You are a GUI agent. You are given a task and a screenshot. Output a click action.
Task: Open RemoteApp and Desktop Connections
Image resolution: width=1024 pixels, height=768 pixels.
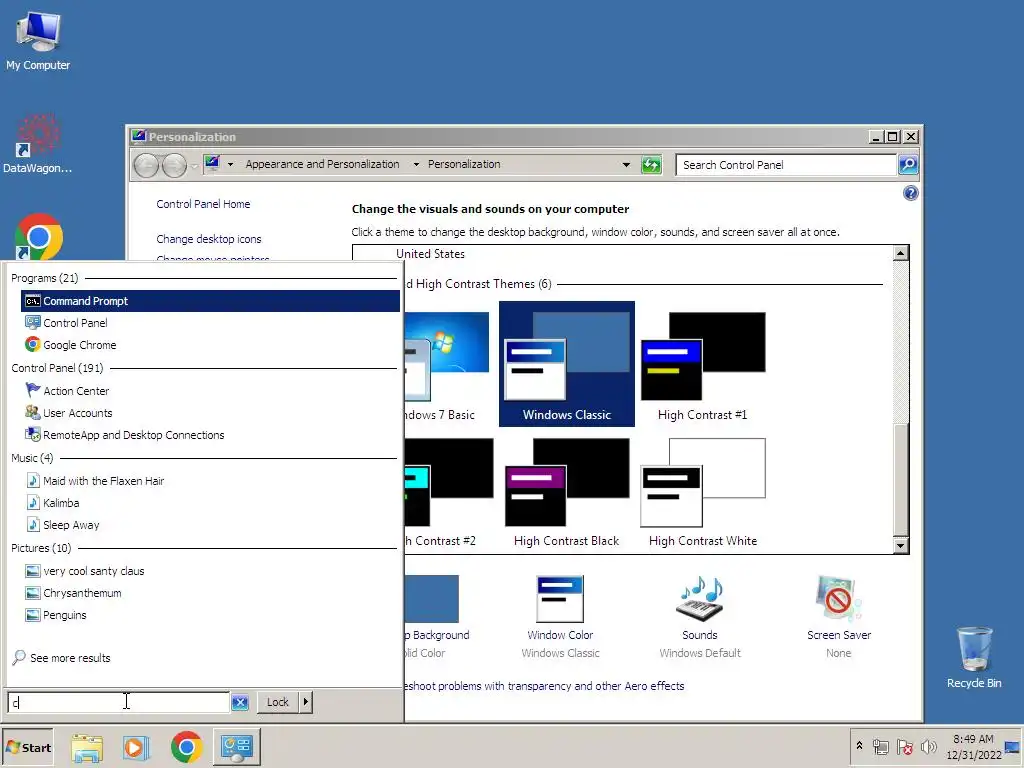point(133,435)
